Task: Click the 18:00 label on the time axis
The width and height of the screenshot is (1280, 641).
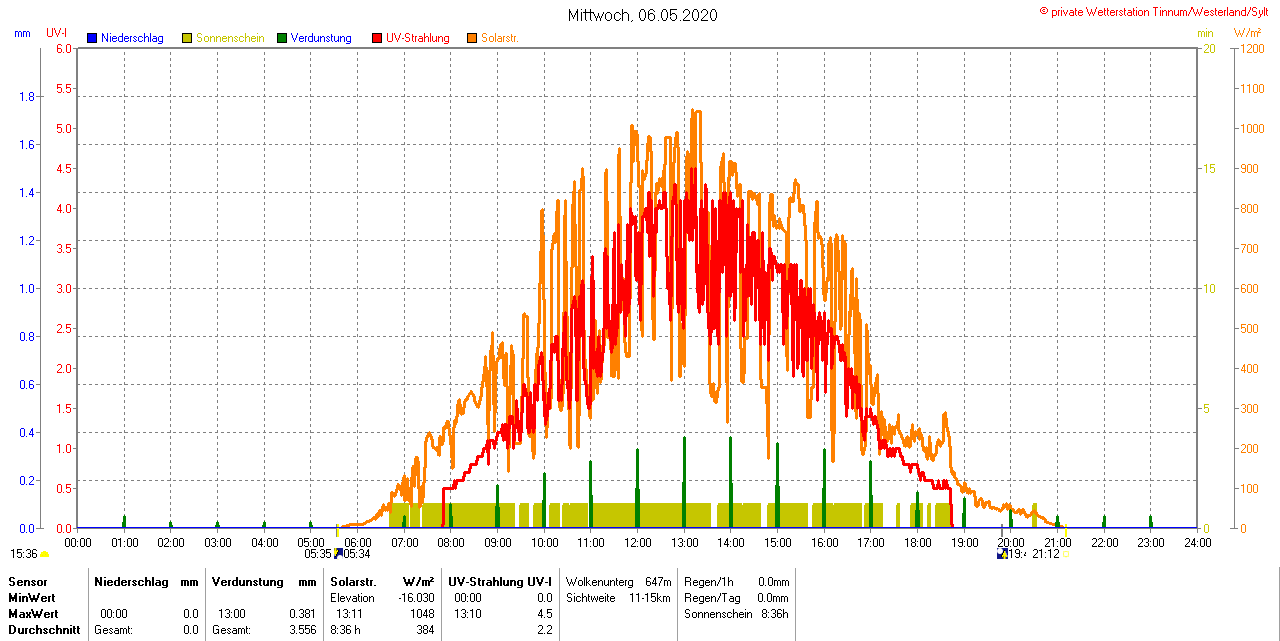Action: (x=917, y=542)
